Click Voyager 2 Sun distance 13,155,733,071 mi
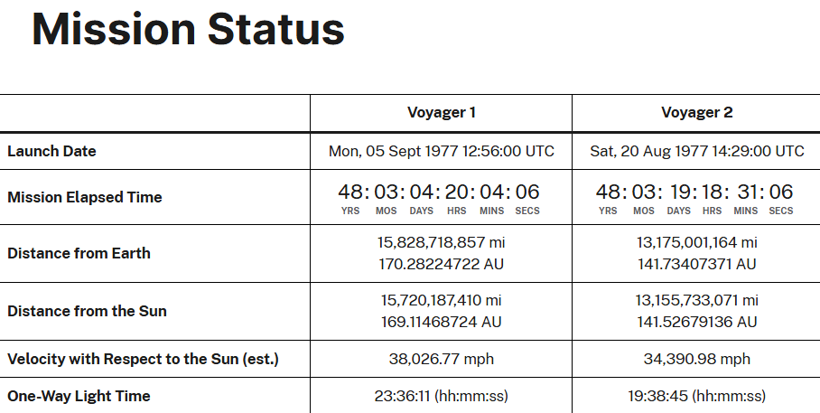 [696, 301]
